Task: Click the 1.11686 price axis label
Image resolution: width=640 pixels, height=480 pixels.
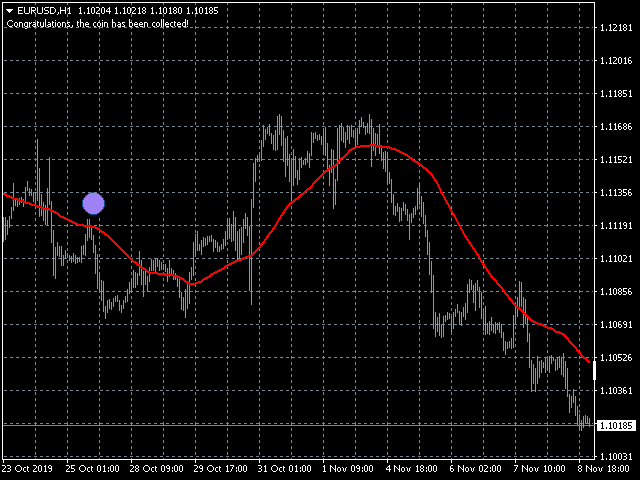Action: 617,127
